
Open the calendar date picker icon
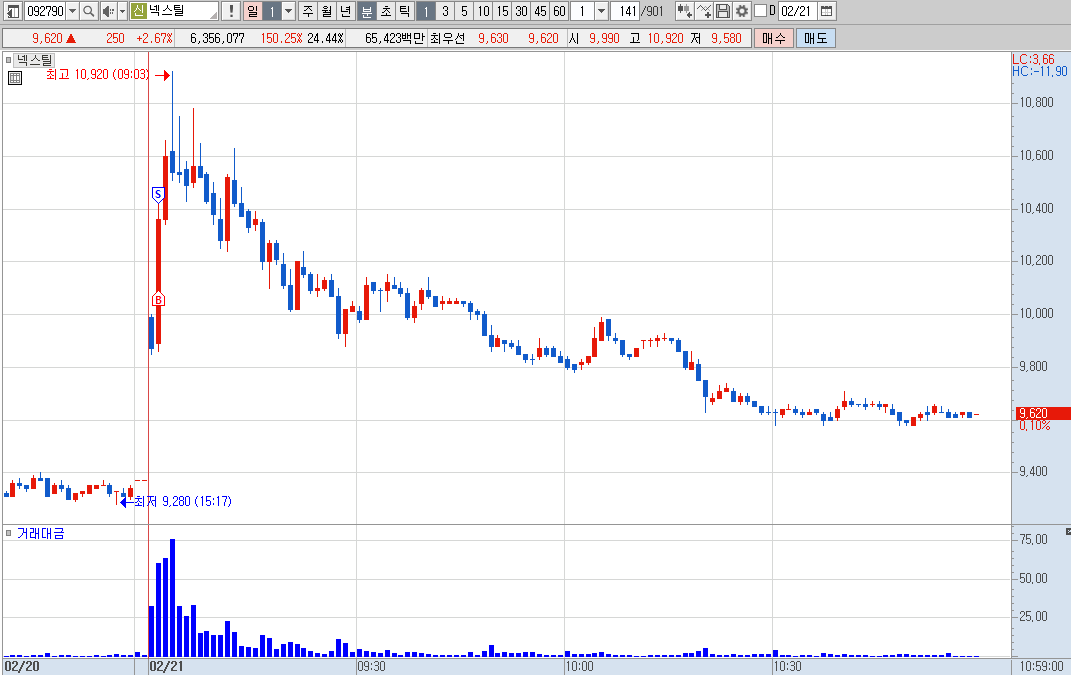(x=826, y=11)
